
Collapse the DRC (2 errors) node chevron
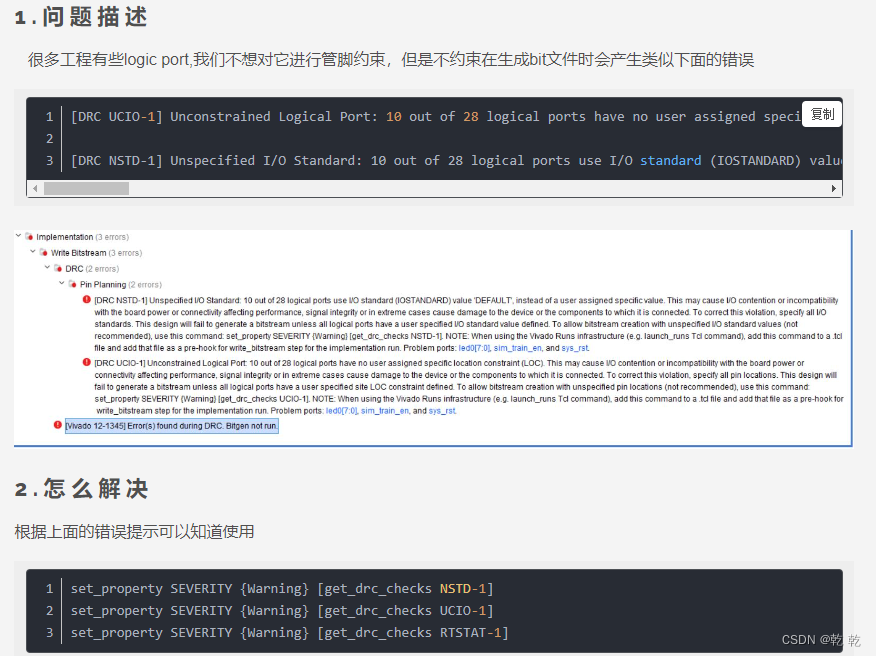47,268
